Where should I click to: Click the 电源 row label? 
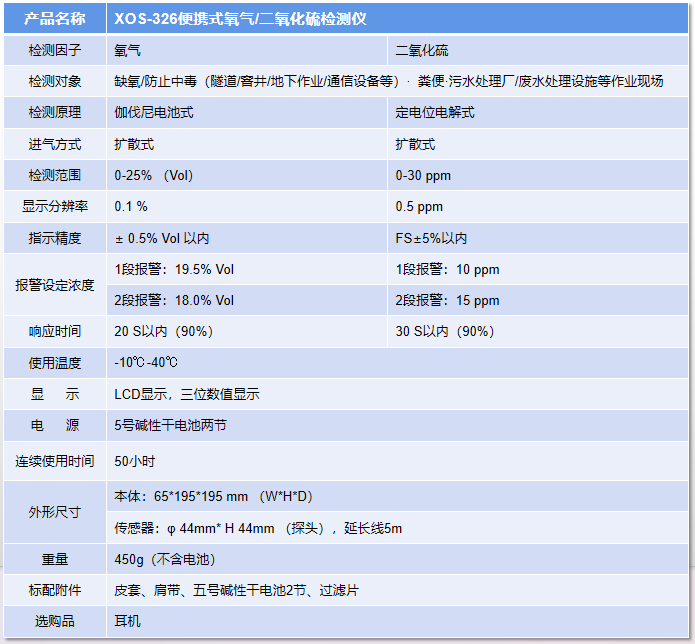(55, 425)
